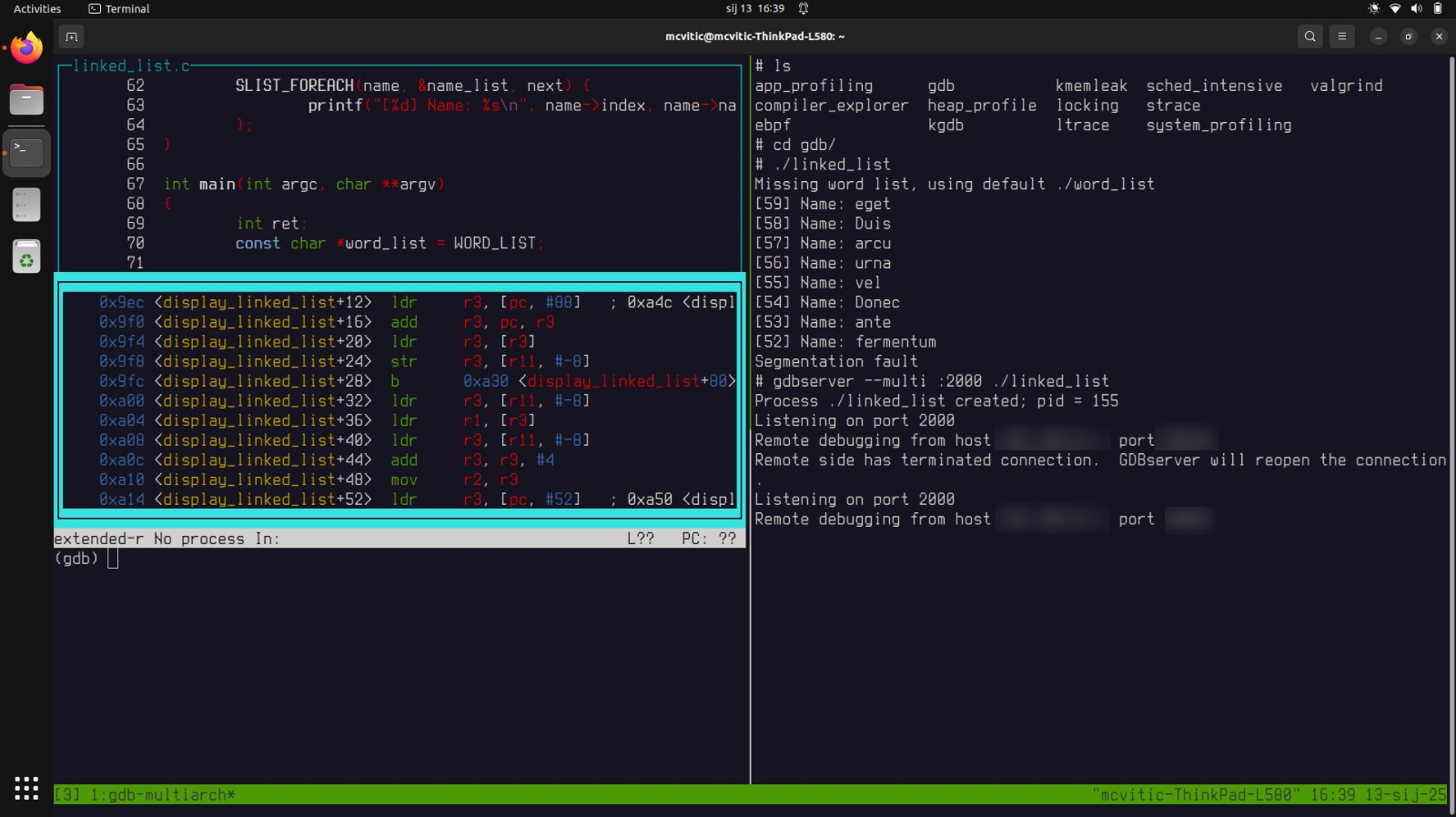The width and height of the screenshot is (1456, 817).
Task: Open the Trash from the dock
Action: pyautogui.click(x=26, y=257)
